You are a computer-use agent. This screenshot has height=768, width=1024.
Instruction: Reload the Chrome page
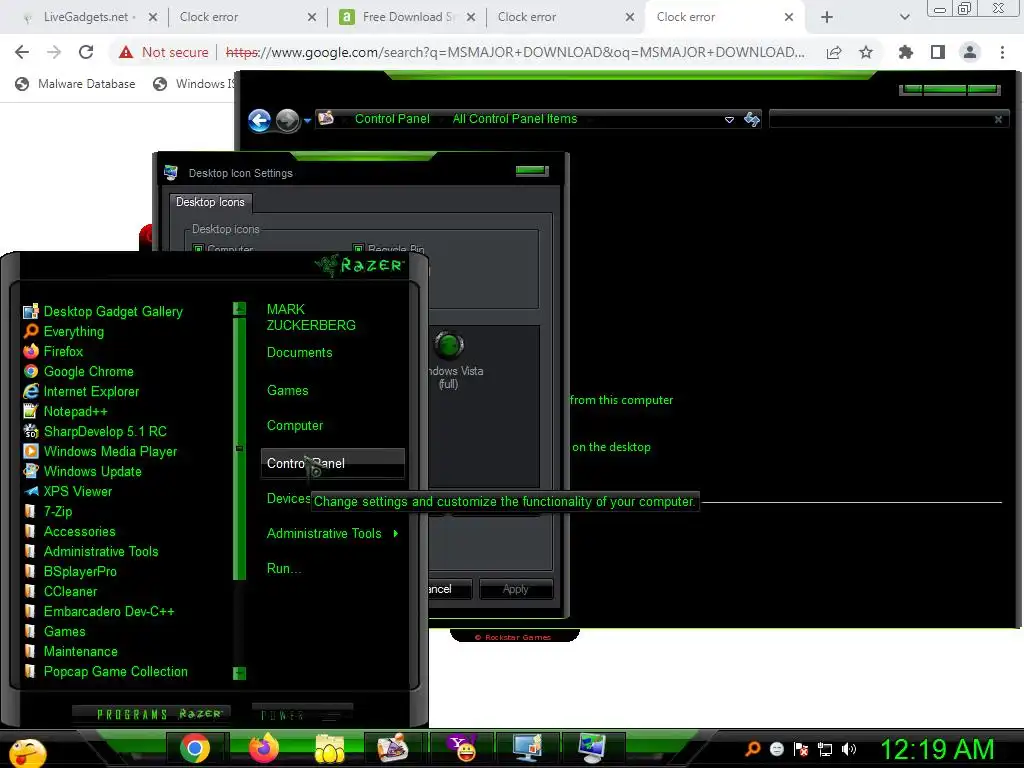86,52
